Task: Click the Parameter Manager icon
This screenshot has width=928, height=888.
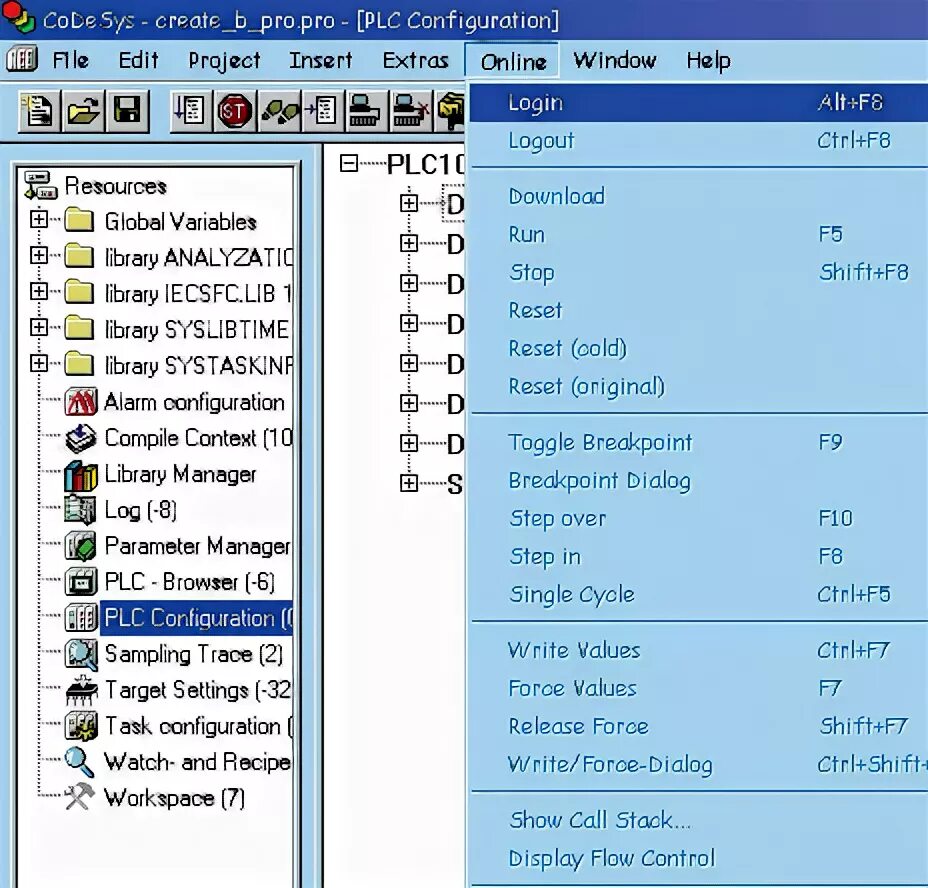Action: pyautogui.click(x=80, y=546)
